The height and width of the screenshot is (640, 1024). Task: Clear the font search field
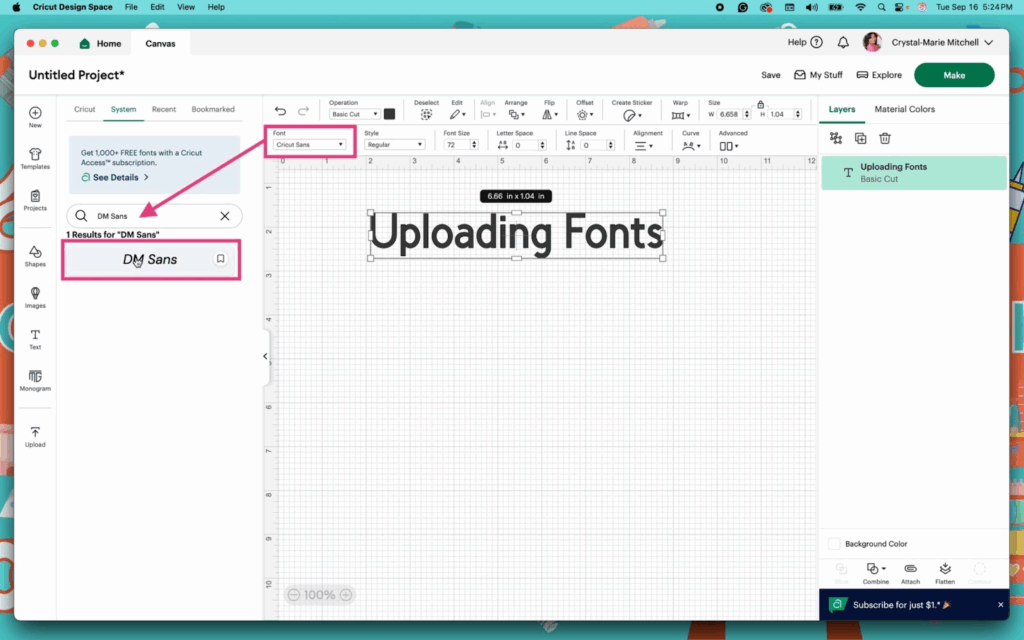225,216
